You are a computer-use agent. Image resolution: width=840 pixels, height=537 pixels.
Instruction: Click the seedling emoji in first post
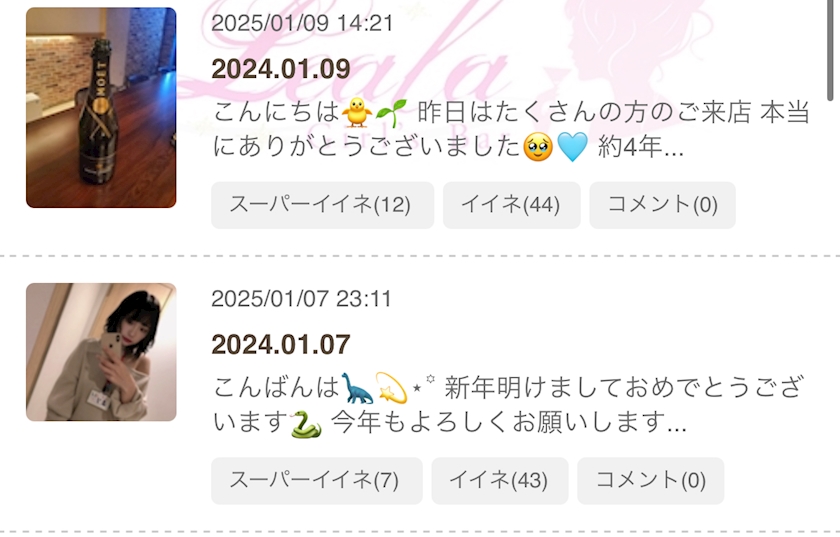pos(392,113)
